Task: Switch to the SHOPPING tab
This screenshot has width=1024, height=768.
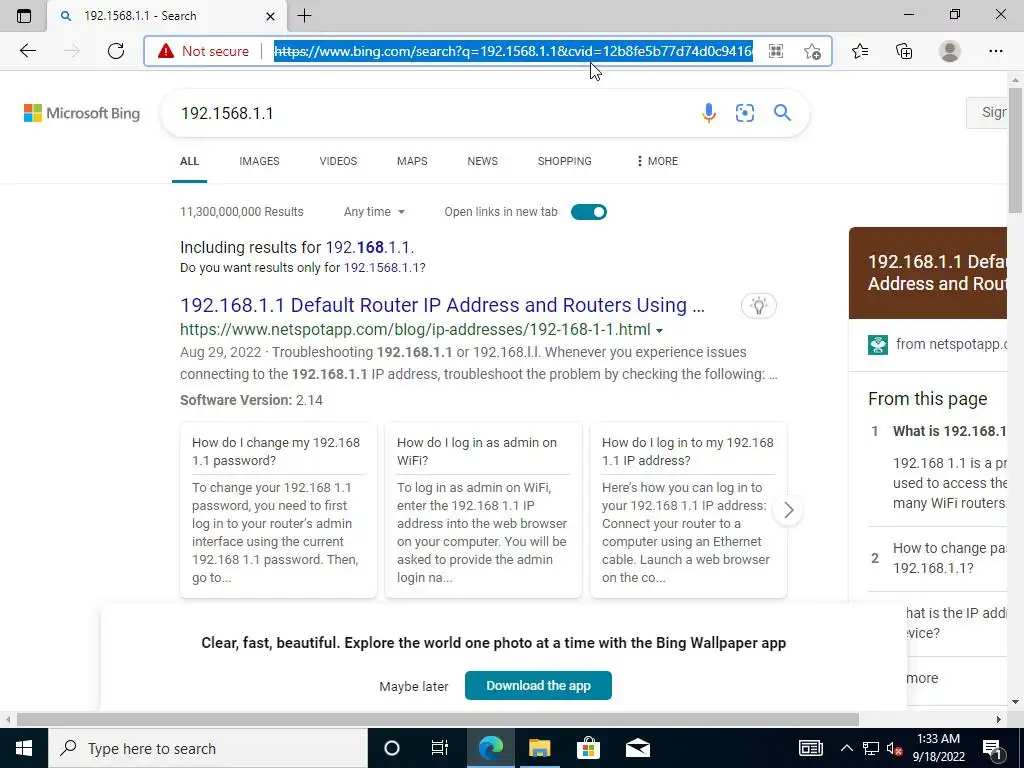Action: point(565,161)
